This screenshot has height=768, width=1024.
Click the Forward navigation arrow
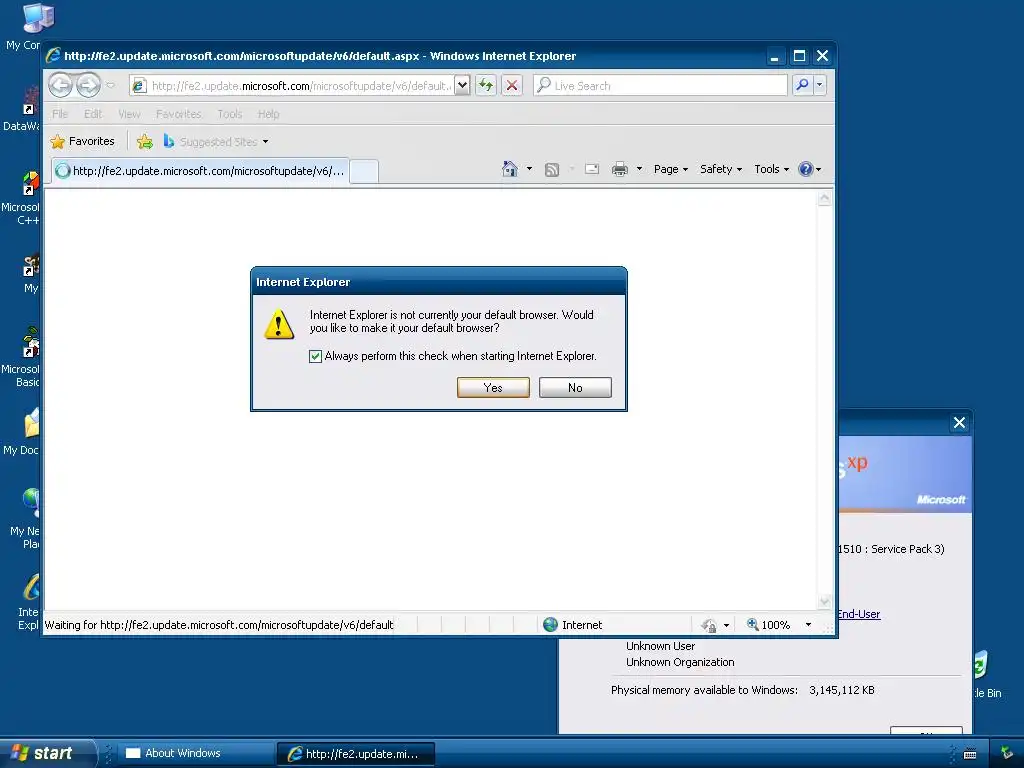point(88,85)
